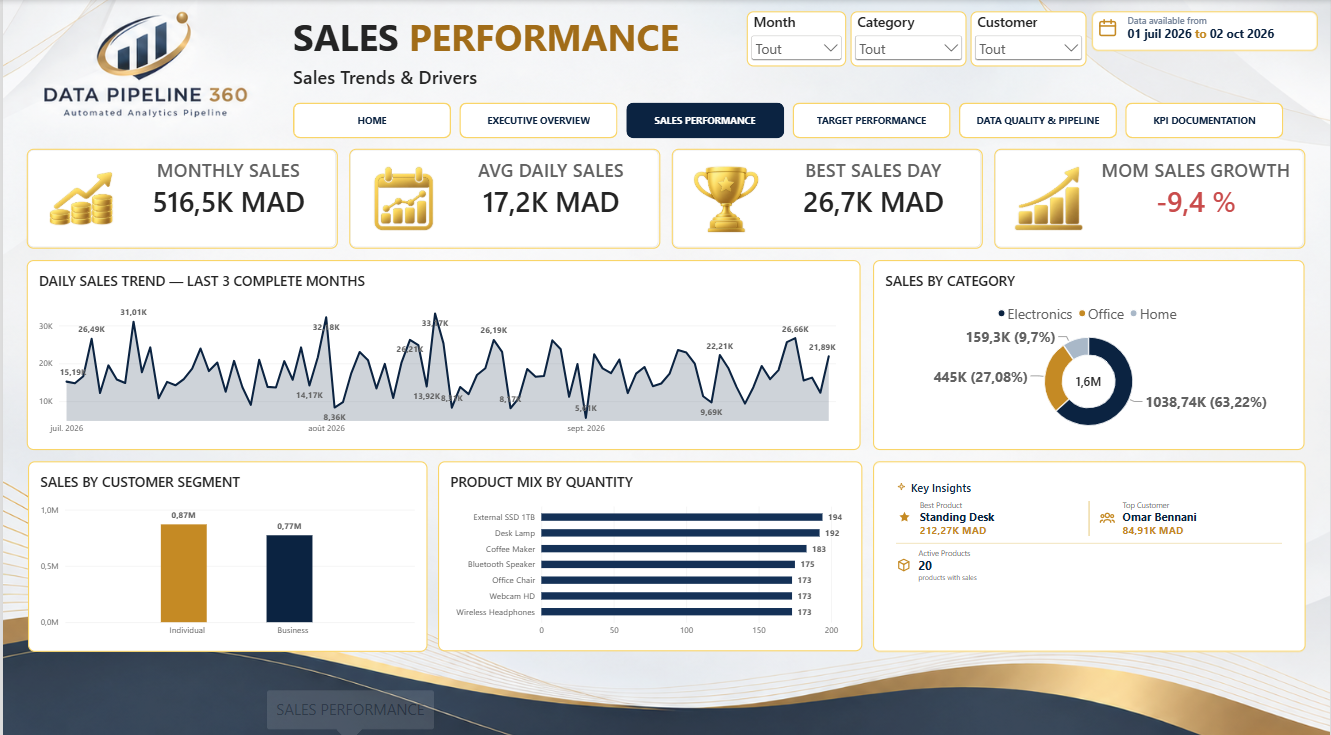Click the 516,5K MAD monthly sales value
The height and width of the screenshot is (735, 1331).
coord(228,203)
